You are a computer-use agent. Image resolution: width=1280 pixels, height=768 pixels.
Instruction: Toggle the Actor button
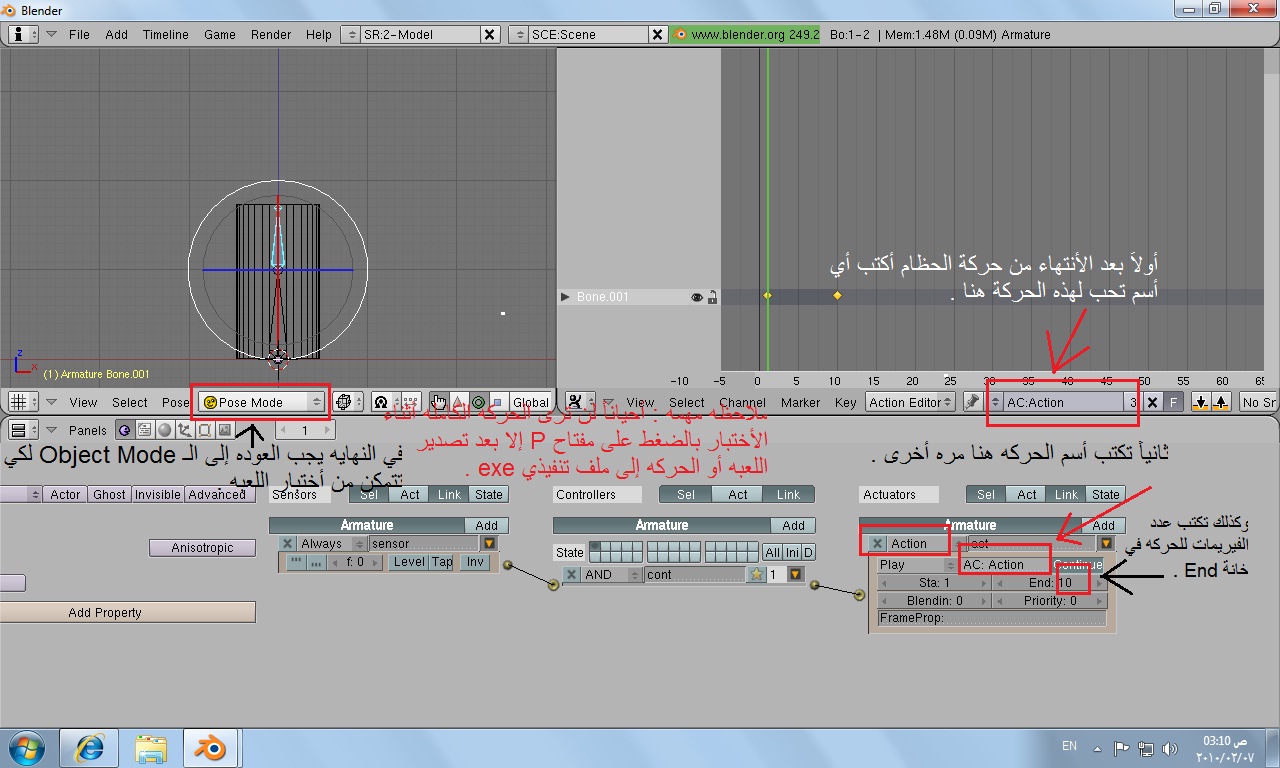65,495
